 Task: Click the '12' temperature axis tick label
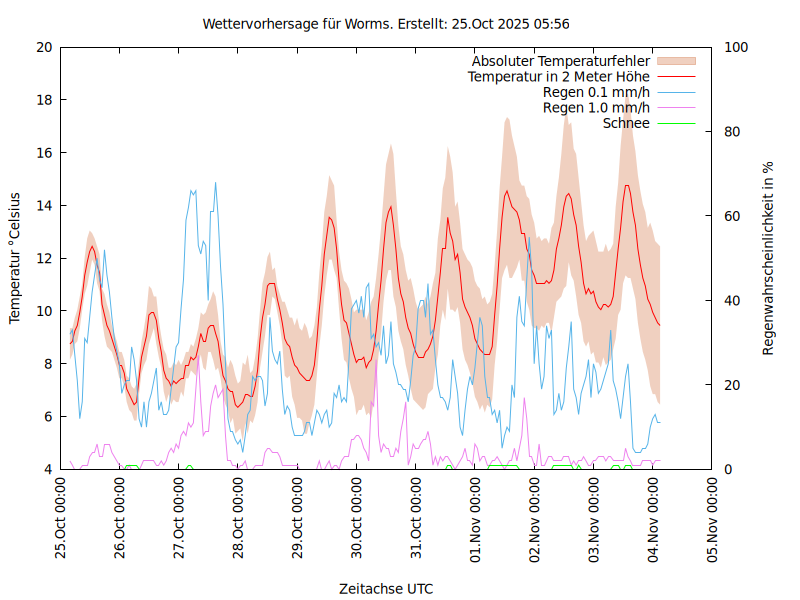click(43, 258)
